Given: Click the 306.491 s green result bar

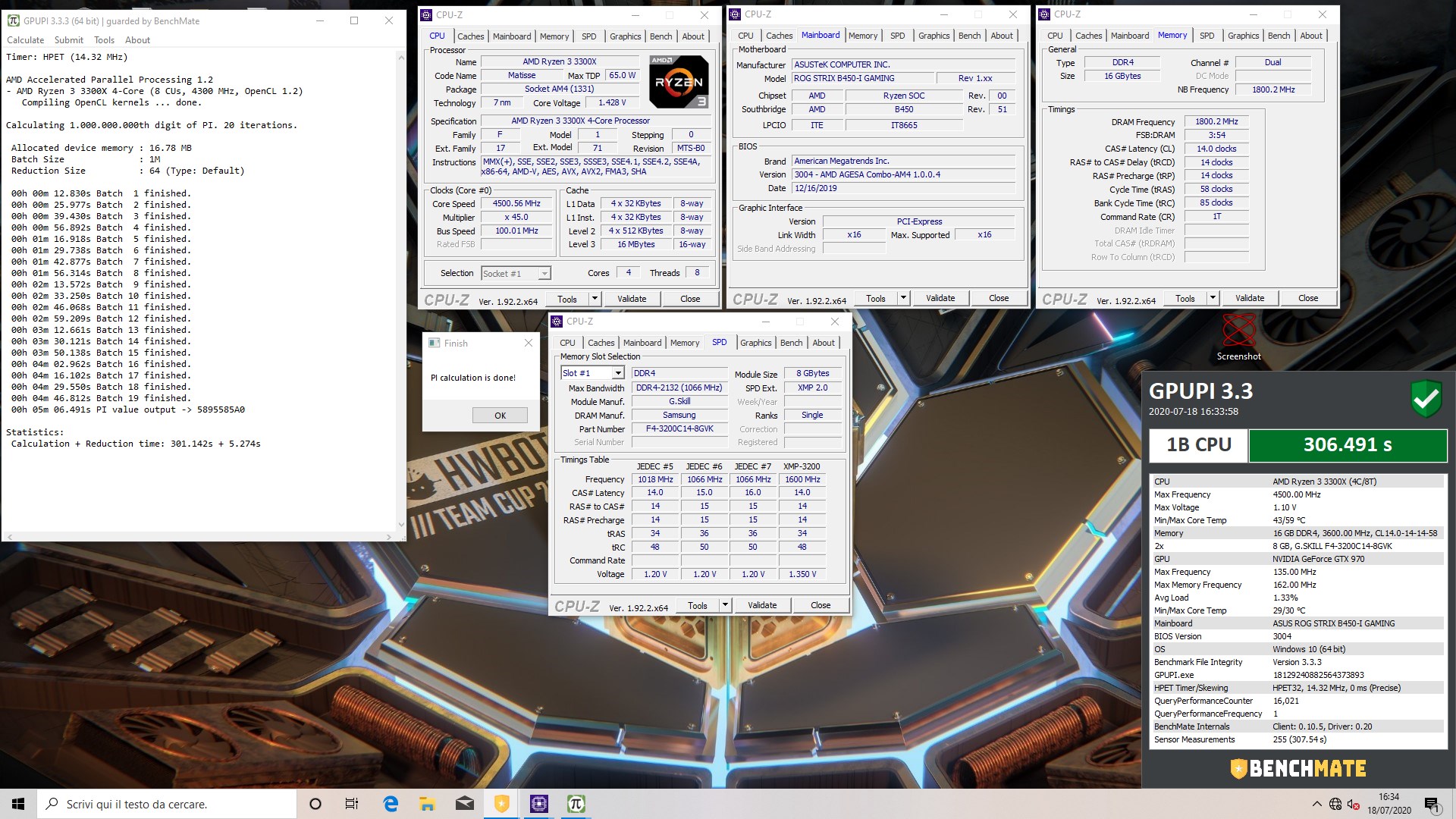Looking at the screenshot, I should pos(1348,445).
